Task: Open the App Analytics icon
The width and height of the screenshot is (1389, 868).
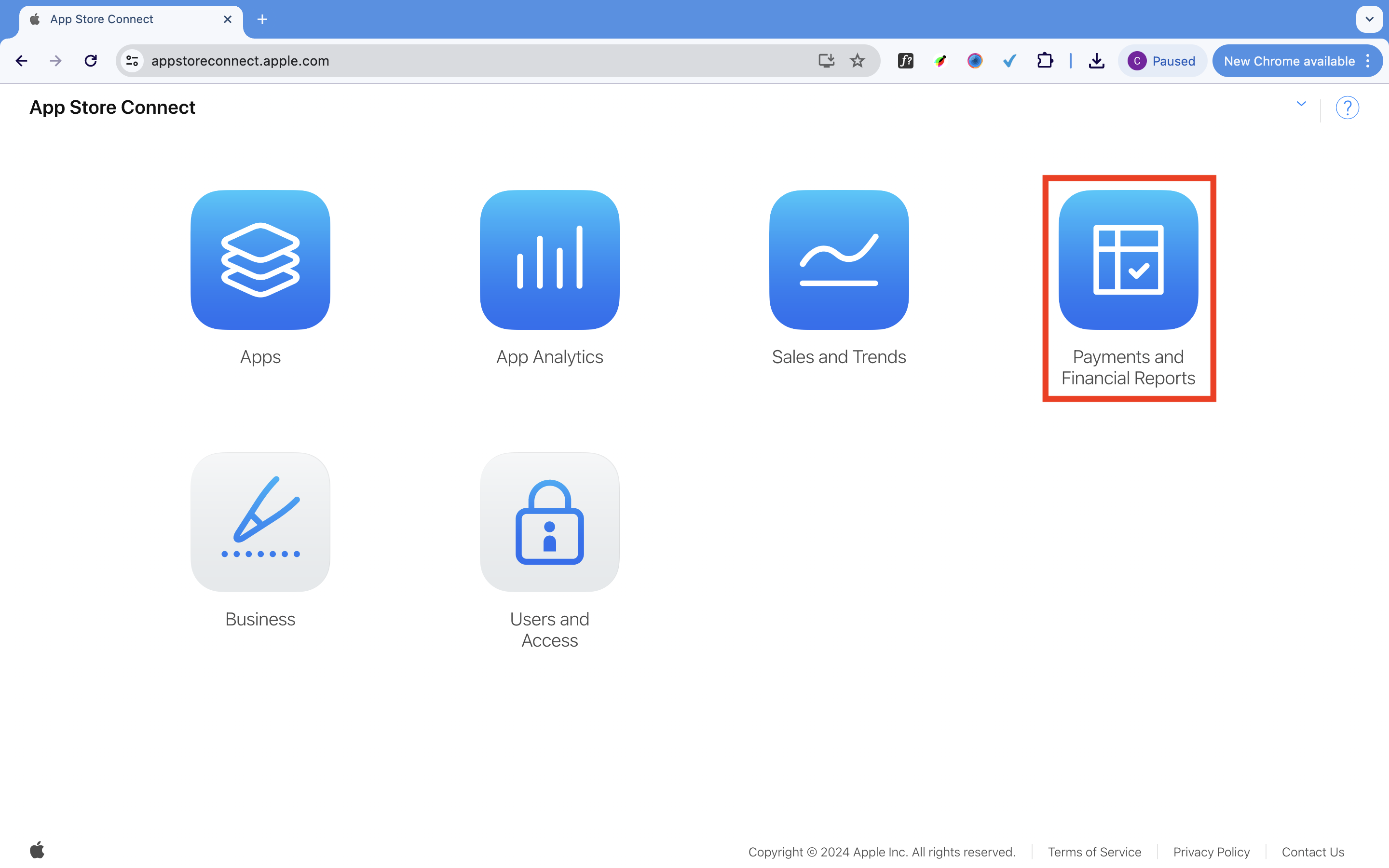Action: click(x=549, y=259)
